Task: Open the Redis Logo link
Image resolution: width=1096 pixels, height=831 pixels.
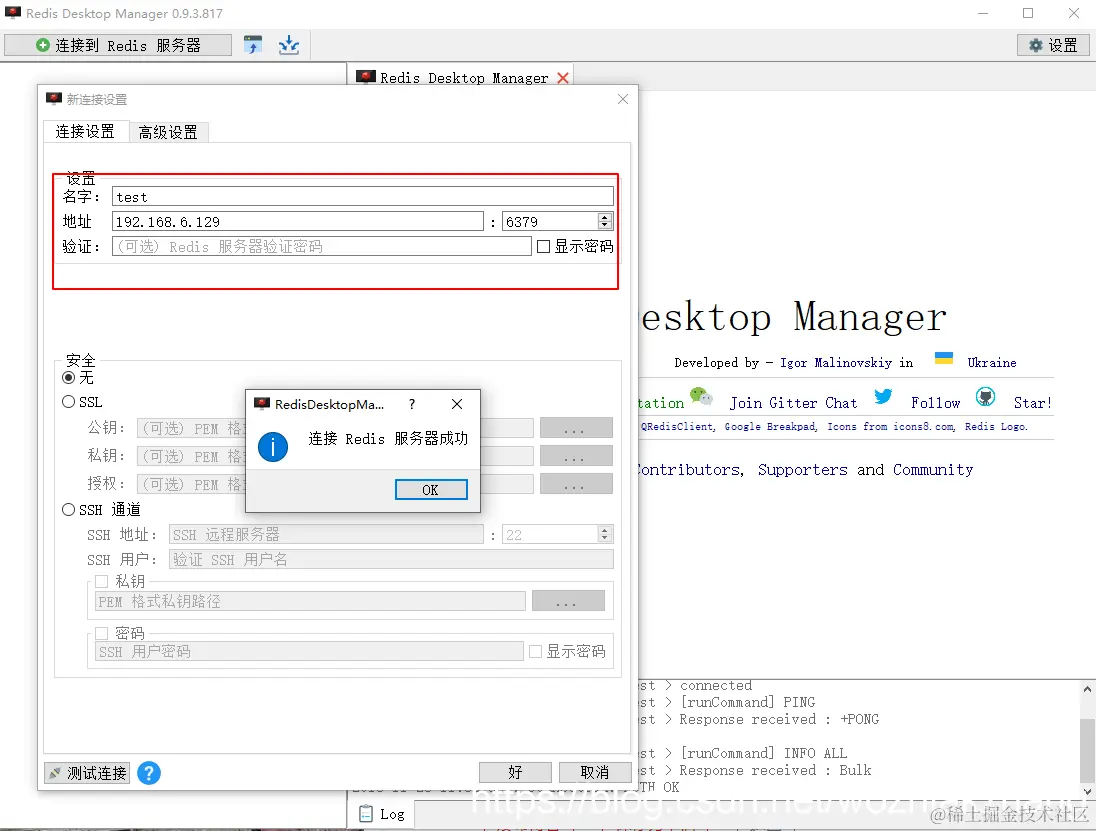Action: tap(996, 426)
